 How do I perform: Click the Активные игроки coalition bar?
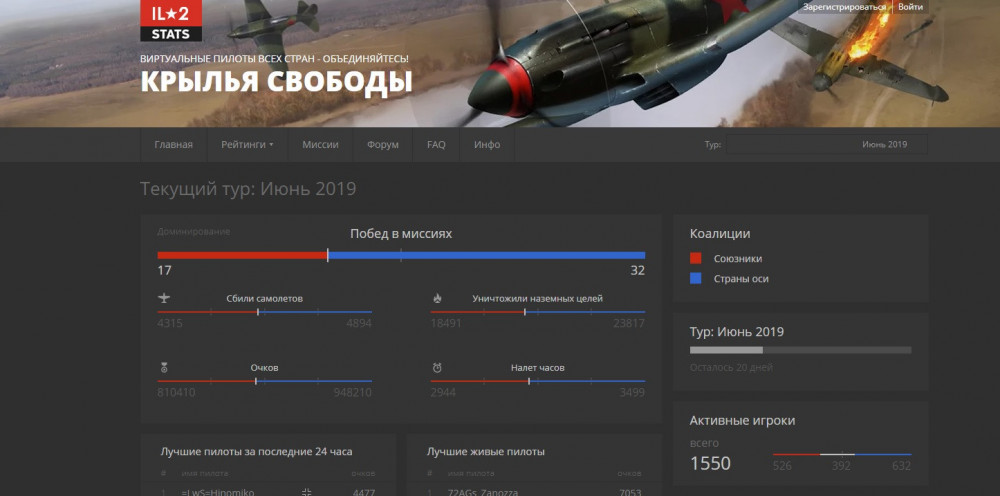coord(842,455)
